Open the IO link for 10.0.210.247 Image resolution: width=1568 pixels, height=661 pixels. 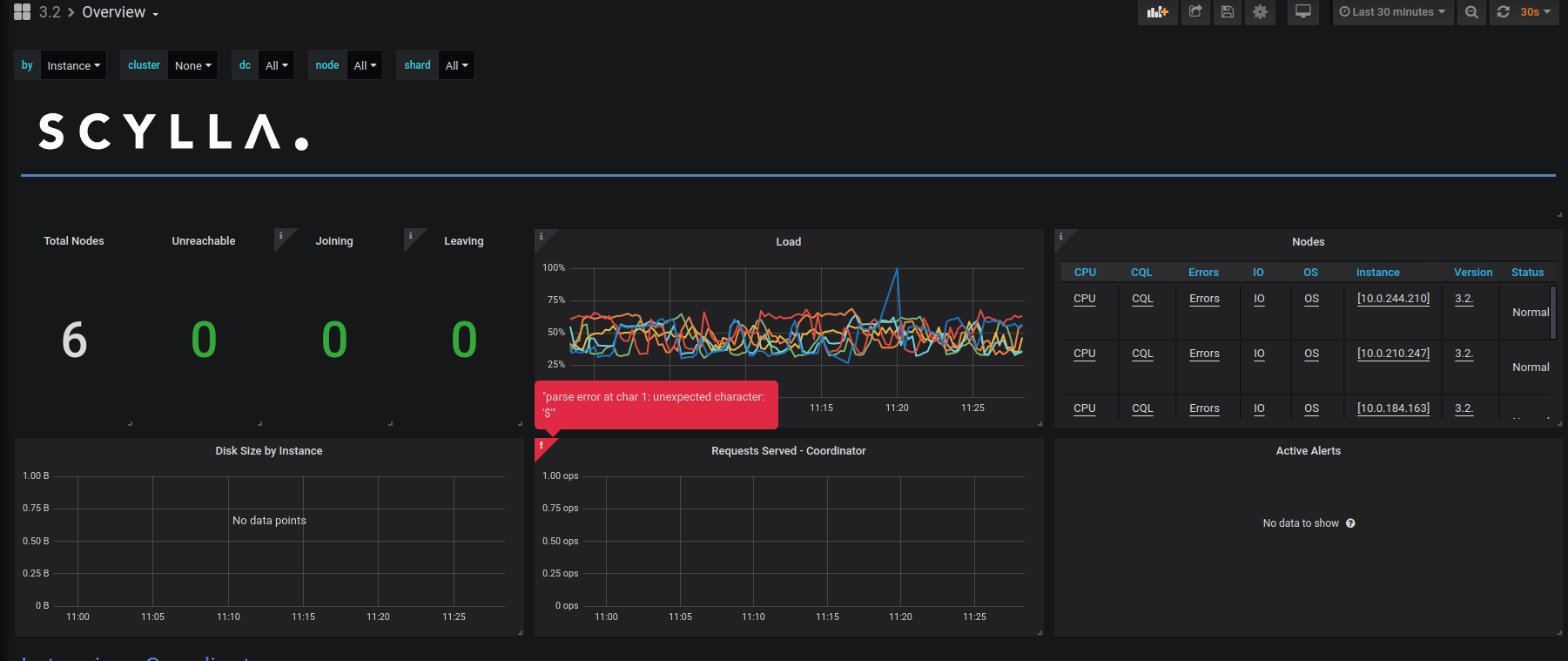coord(1259,354)
